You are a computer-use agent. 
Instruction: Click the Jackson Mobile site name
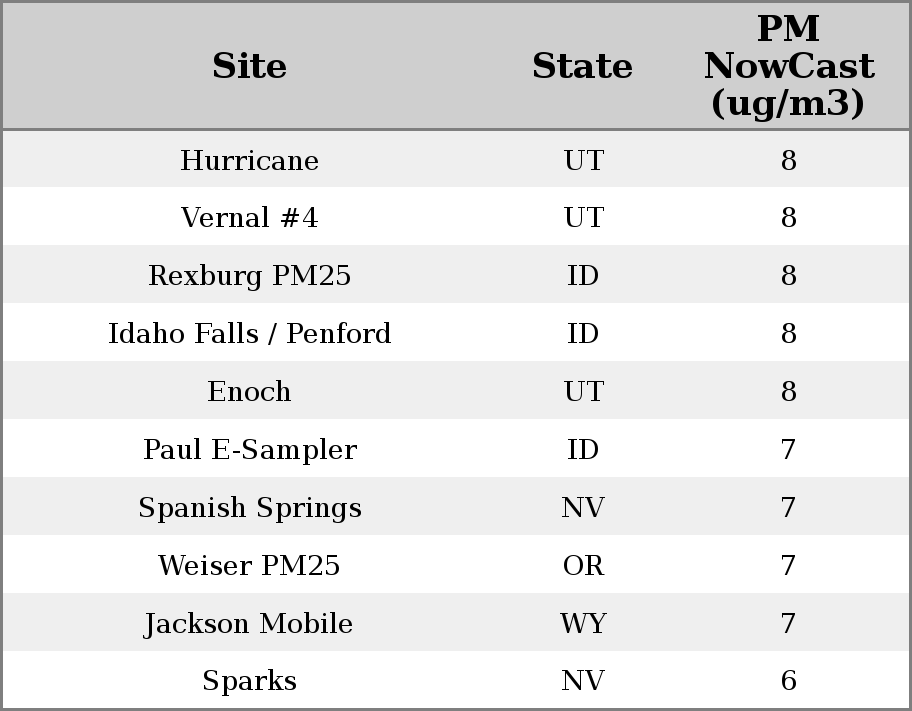[x=249, y=624]
